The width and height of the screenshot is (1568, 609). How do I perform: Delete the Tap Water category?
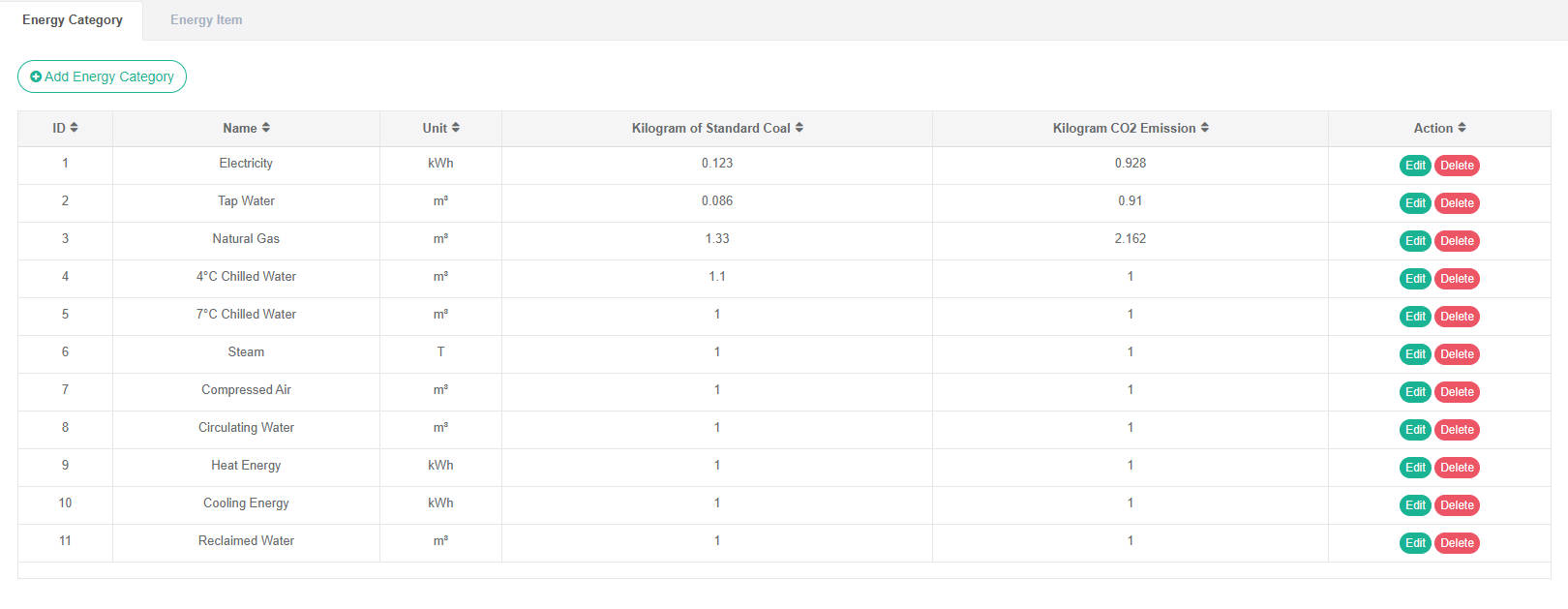[x=1457, y=203]
